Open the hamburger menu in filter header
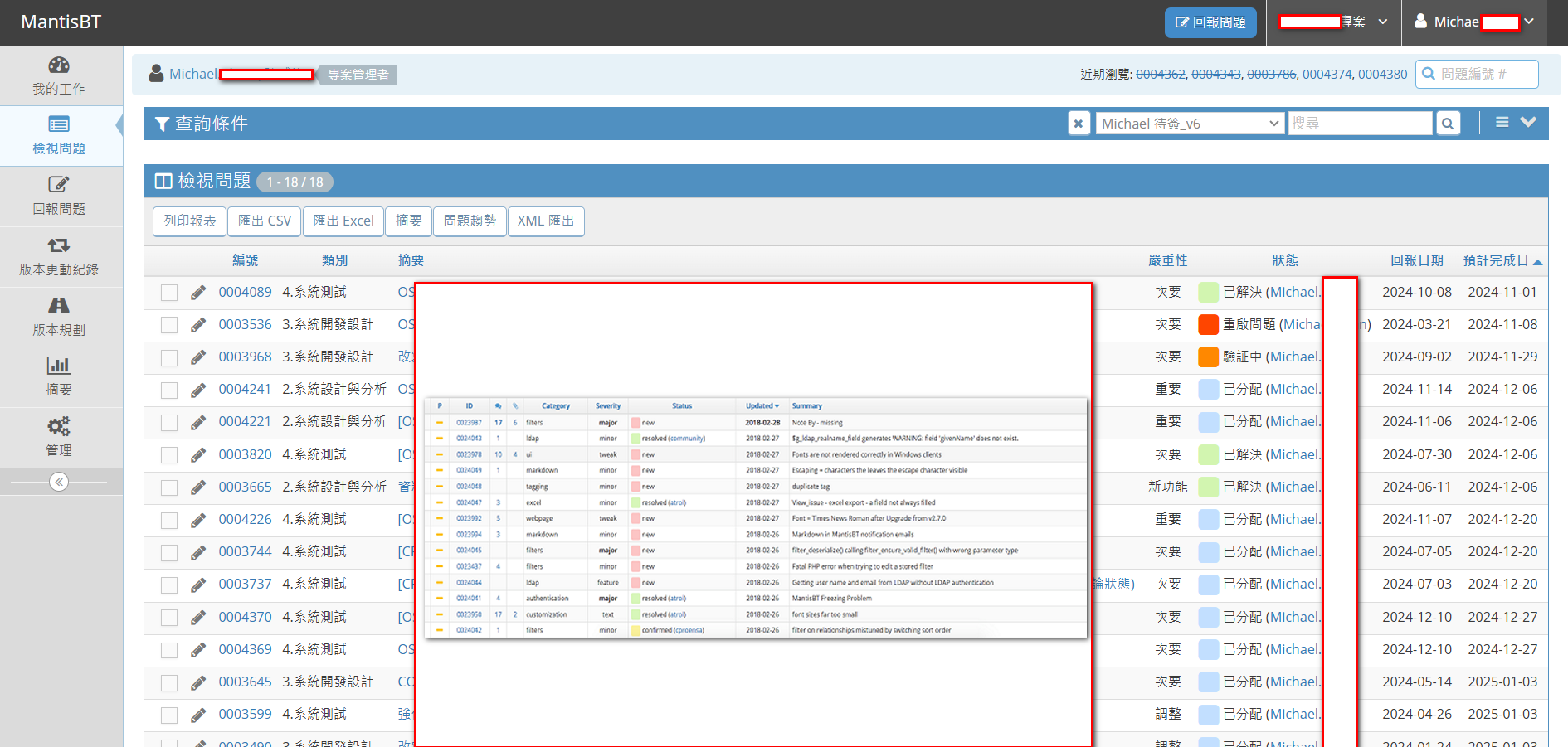Screen dimensions: 1568x747 point(1502,123)
